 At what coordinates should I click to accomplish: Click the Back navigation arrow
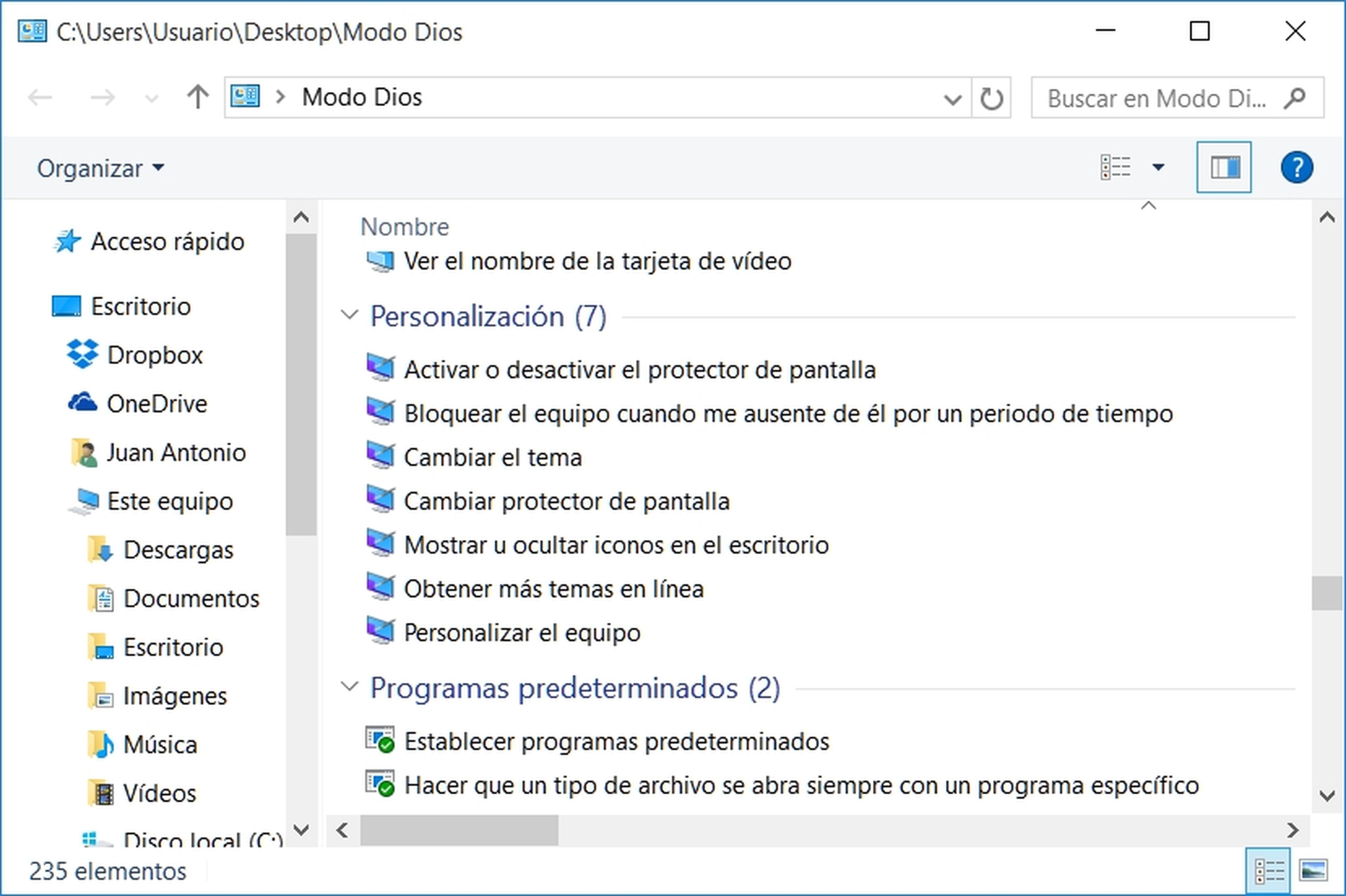pos(40,98)
